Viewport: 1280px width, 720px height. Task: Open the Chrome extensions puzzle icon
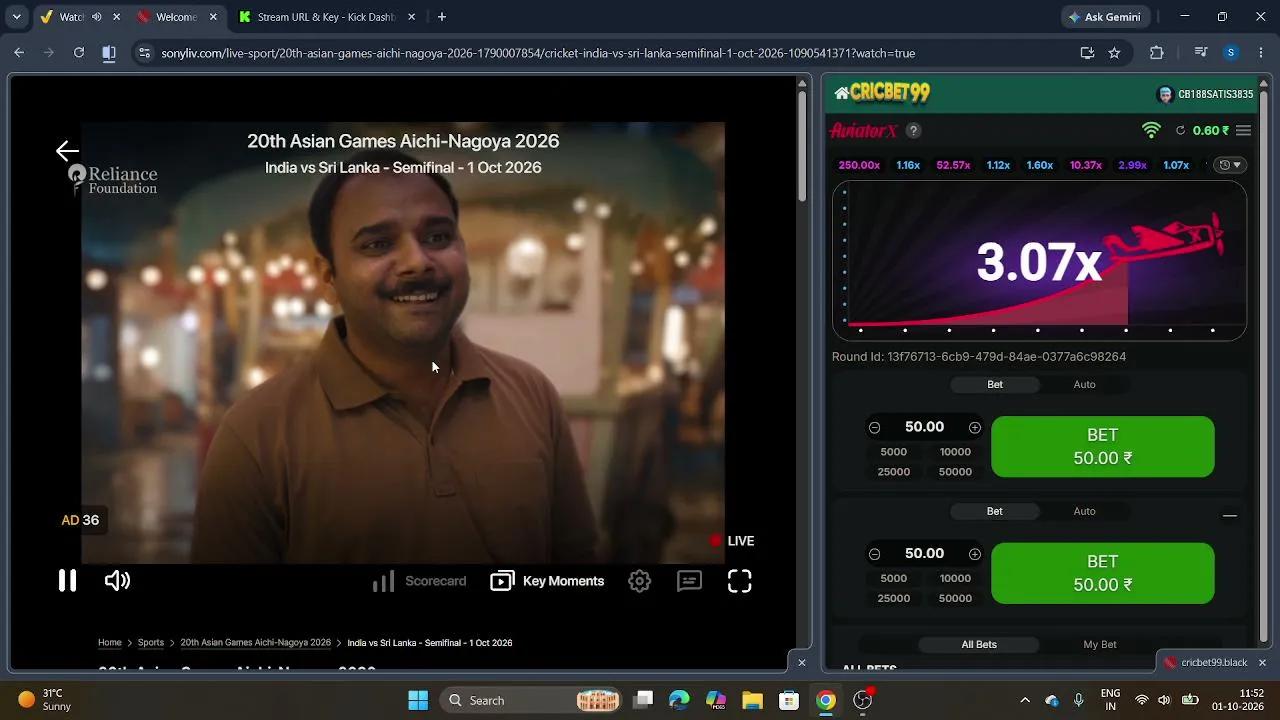point(1157,53)
